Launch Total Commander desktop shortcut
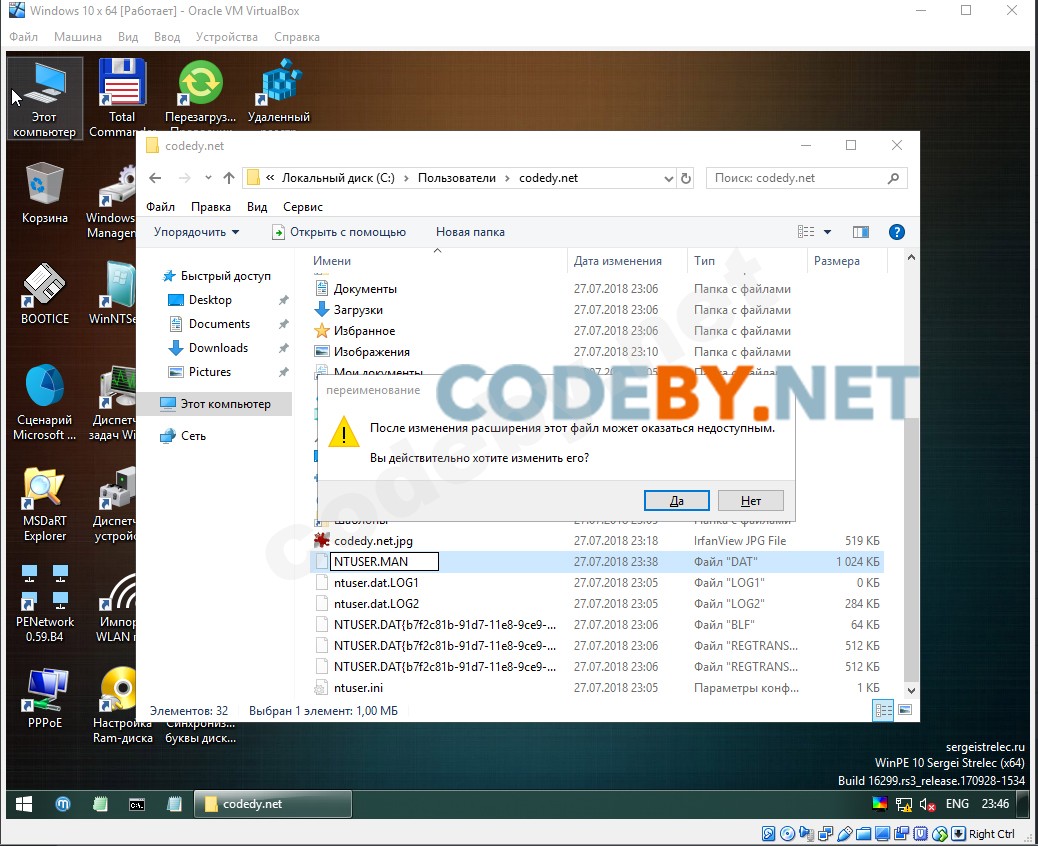The width and height of the screenshot is (1038, 846). 122,98
